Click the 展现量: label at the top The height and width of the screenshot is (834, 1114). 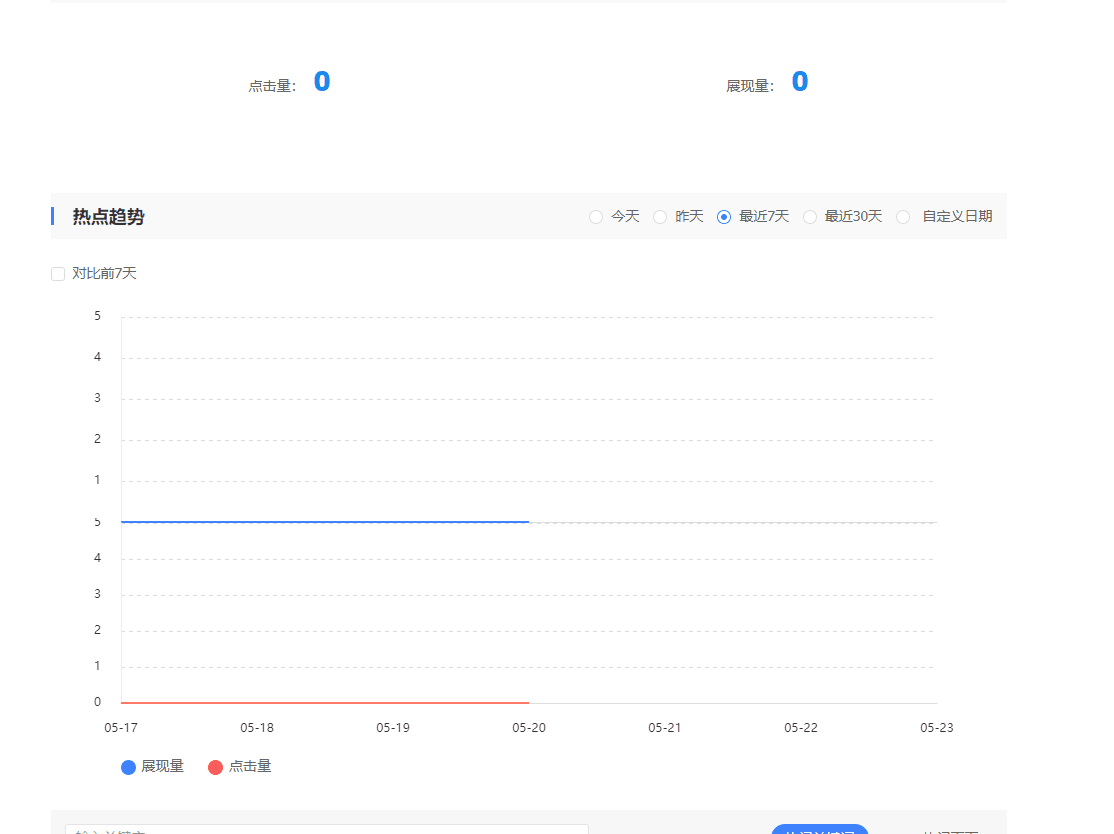click(750, 86)
